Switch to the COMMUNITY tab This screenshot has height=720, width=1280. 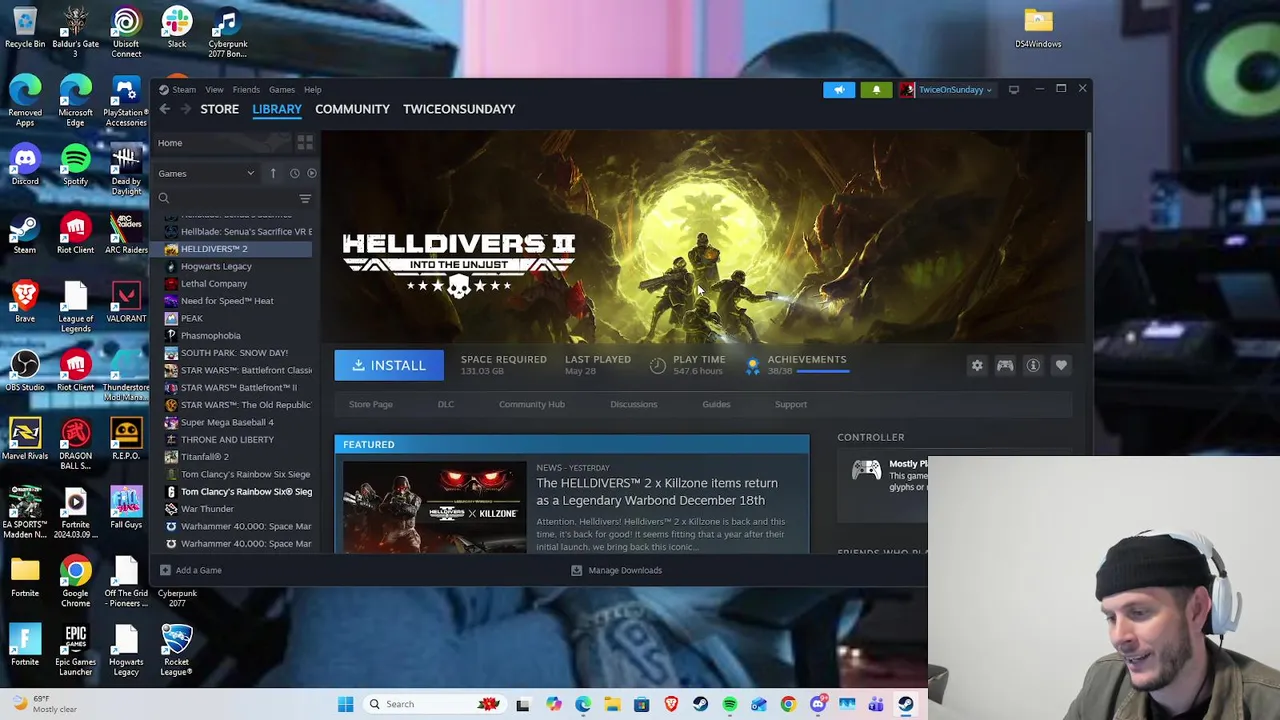(352, 109)
